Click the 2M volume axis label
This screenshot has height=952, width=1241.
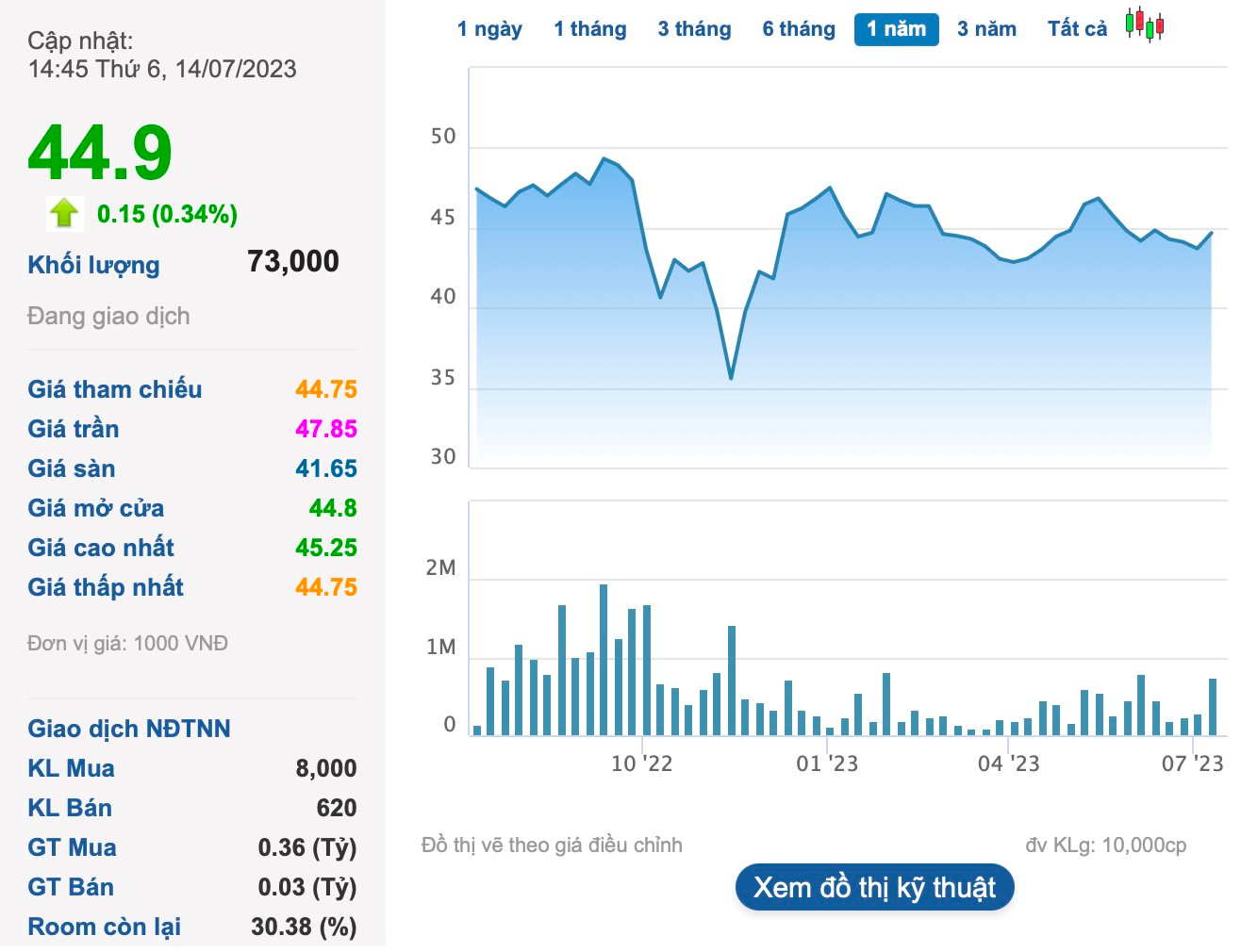(440, 567)
